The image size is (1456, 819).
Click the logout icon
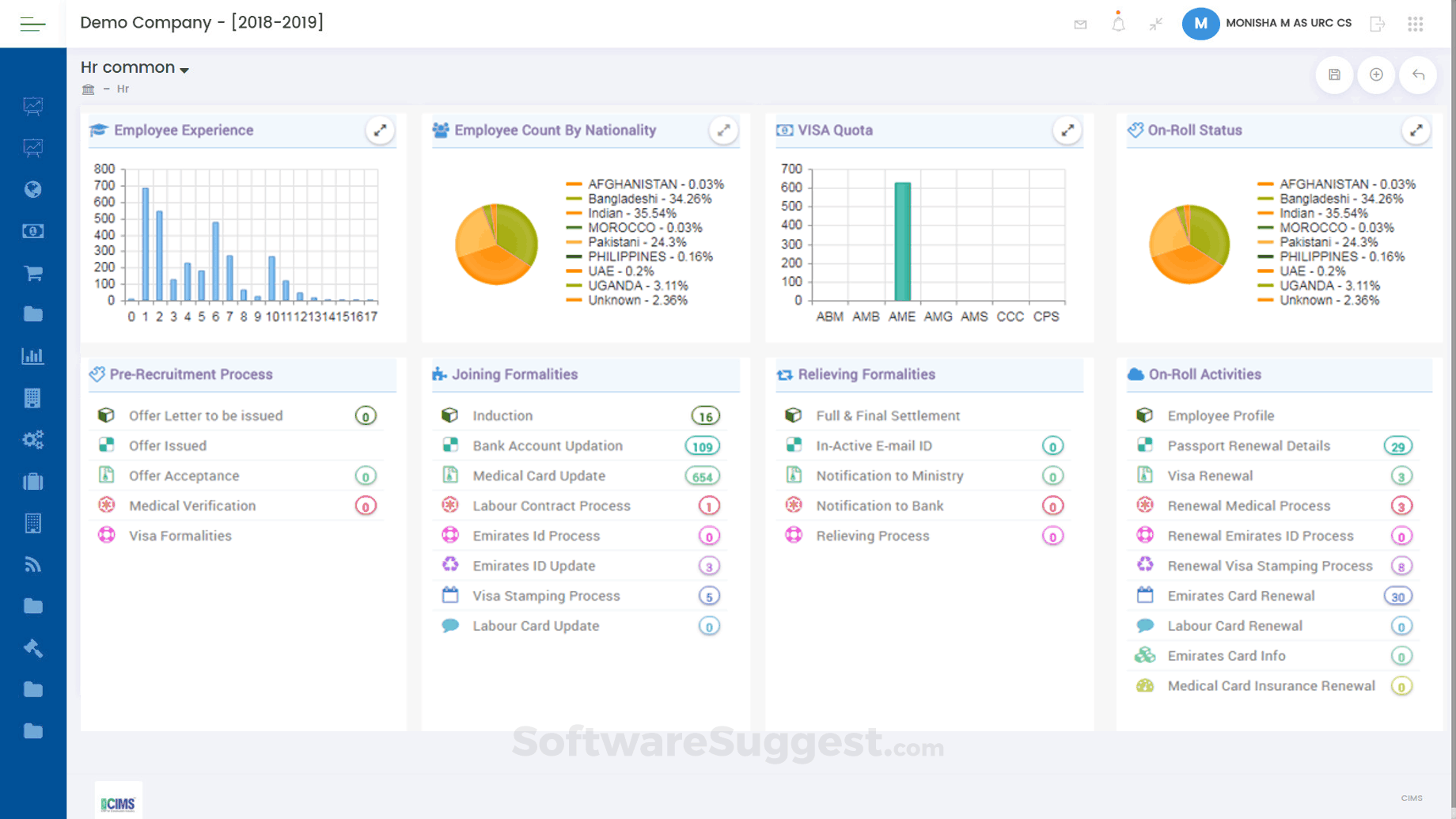pos(1378,24)
